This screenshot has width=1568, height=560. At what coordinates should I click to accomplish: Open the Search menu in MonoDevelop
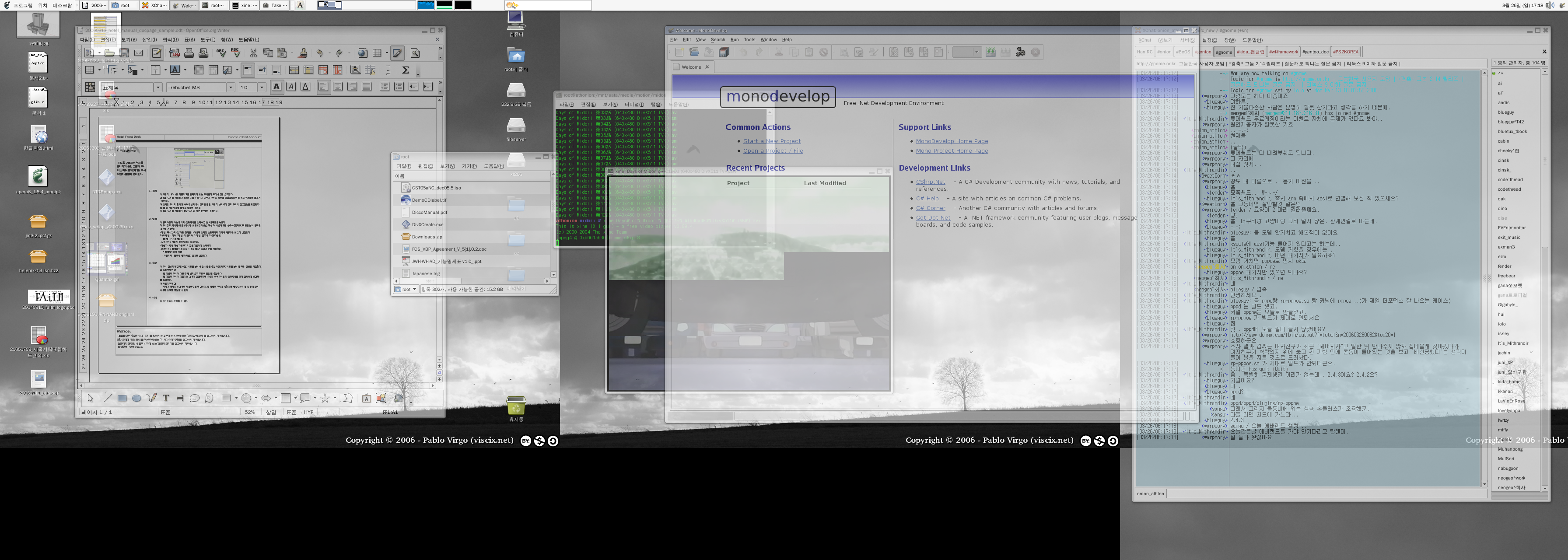717,39
